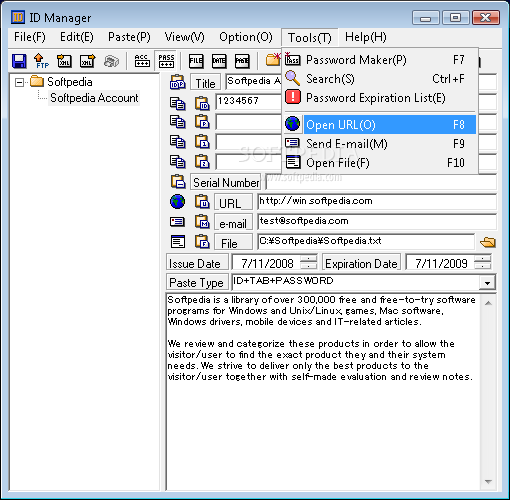Open the Edit(E) menu
The image size is (510, 500).
pos(77,37)
